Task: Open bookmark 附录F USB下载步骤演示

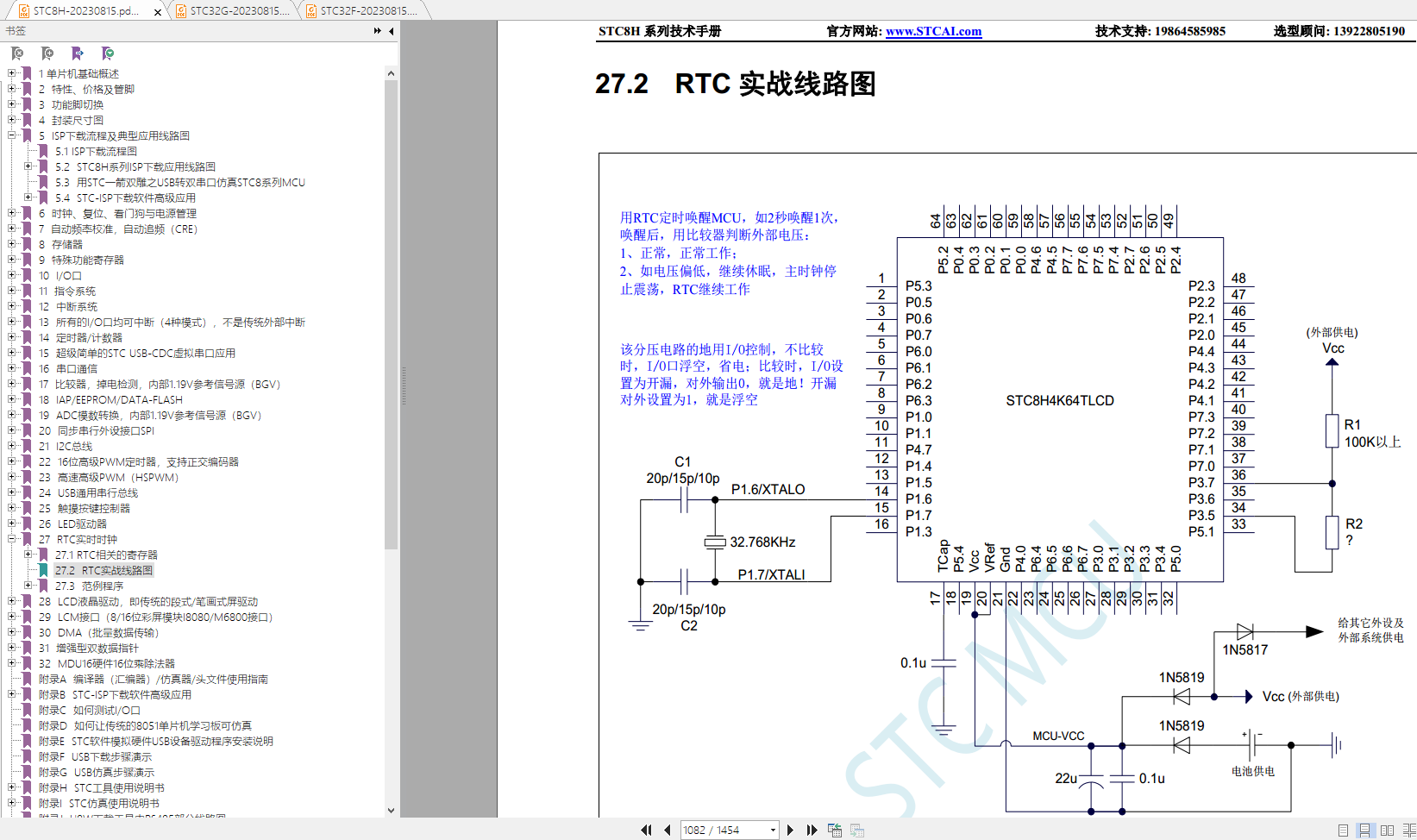Action: point(95,756)
